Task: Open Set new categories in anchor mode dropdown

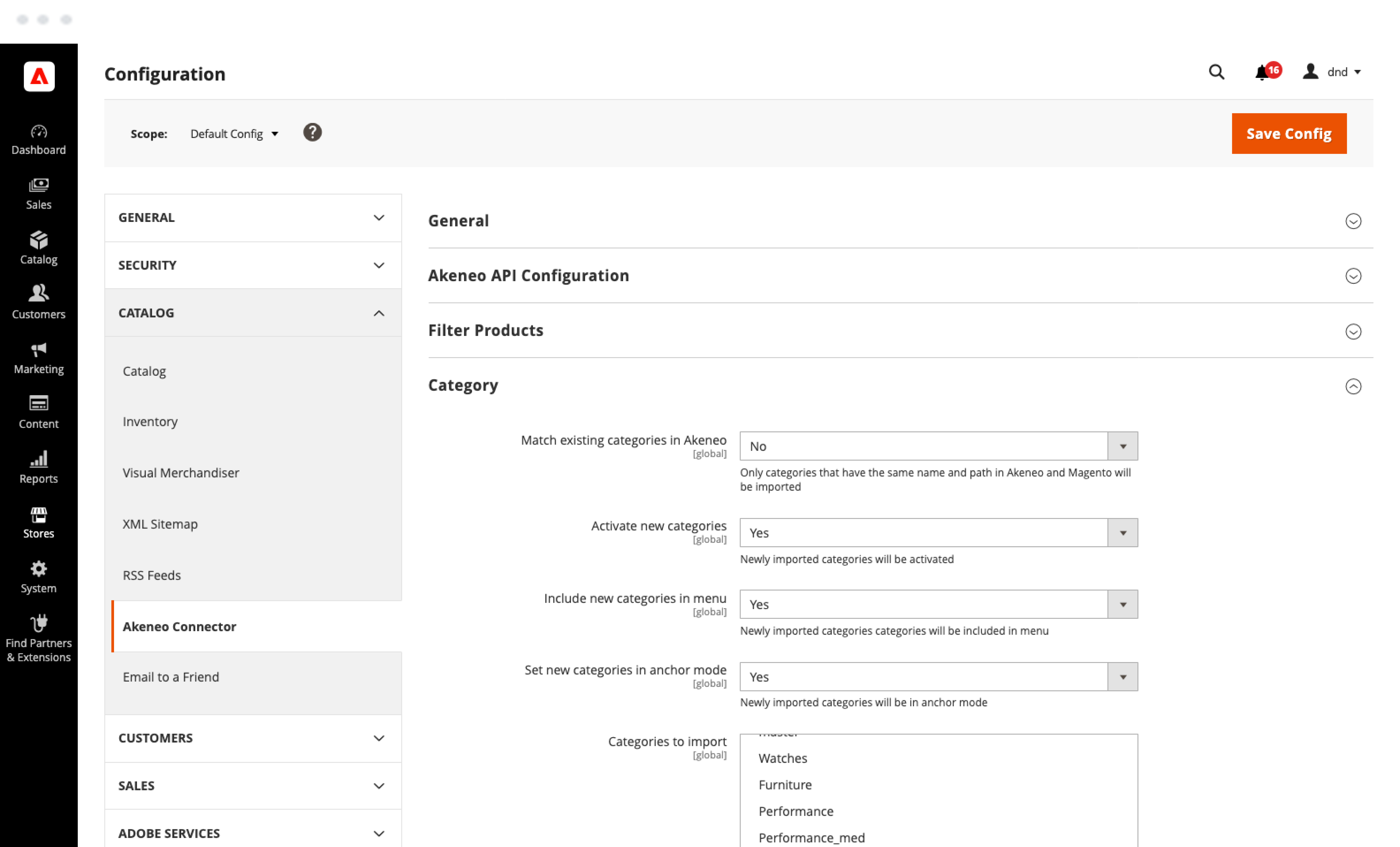Action: (938, 676)
